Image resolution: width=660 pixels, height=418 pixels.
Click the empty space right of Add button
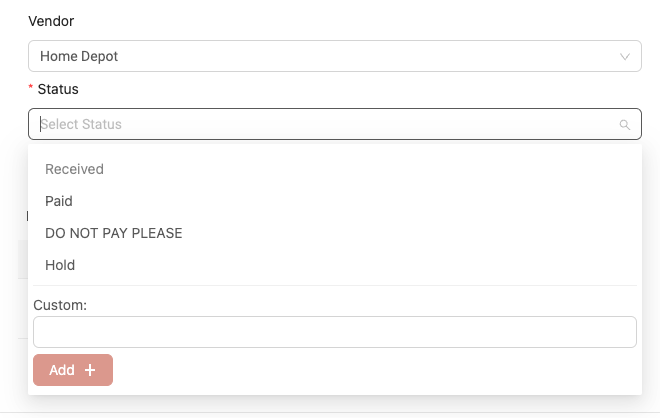click(x=375, y=370)
